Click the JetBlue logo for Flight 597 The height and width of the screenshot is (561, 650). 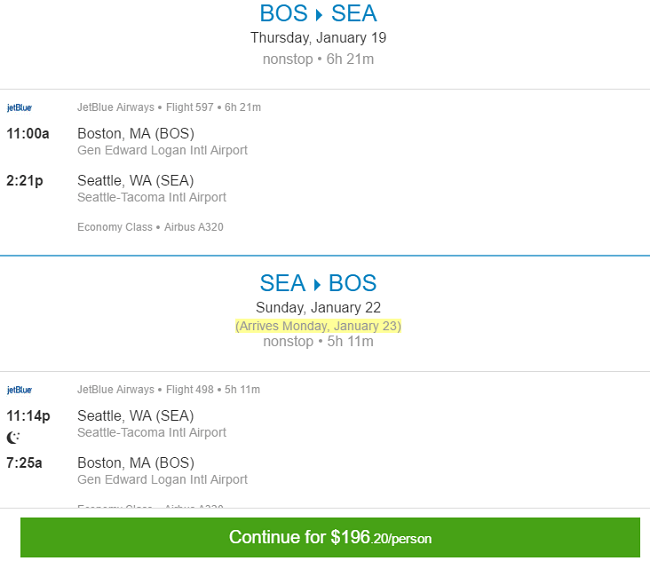tap(19, 108)
